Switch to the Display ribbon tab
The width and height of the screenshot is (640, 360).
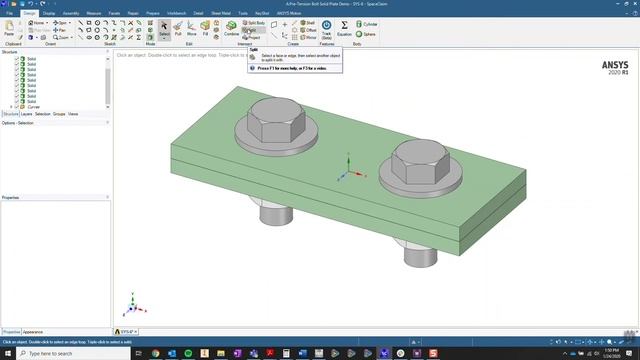pyautogui.click(x=49, y=13)
